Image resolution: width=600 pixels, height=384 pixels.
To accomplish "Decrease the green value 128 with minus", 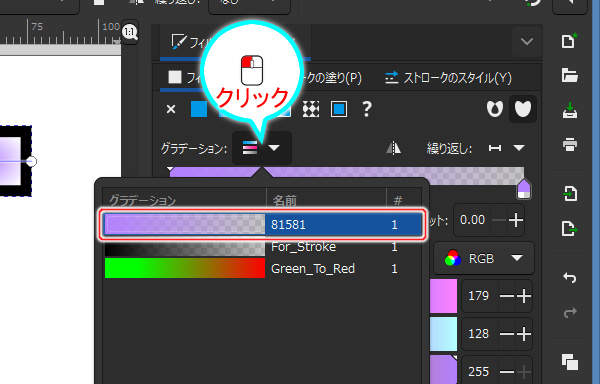I will (507, 334).
